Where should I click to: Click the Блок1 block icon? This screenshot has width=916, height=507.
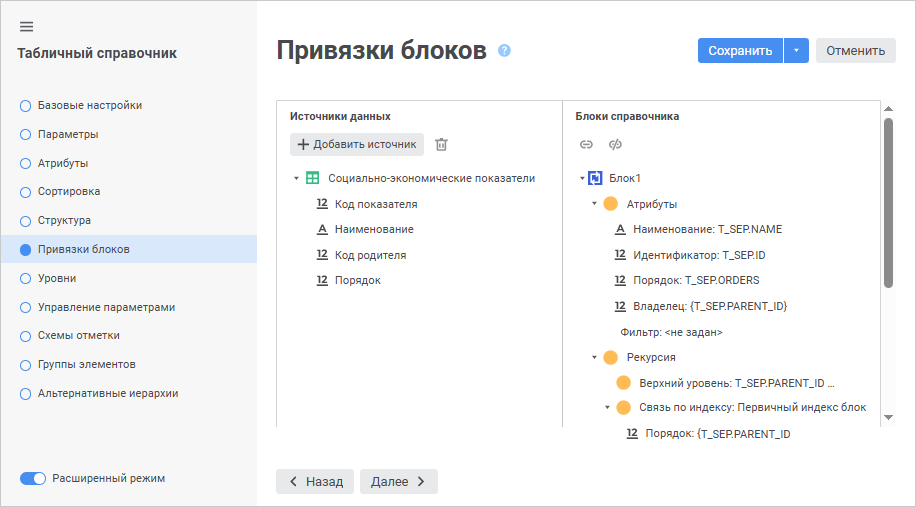point(595,178)
